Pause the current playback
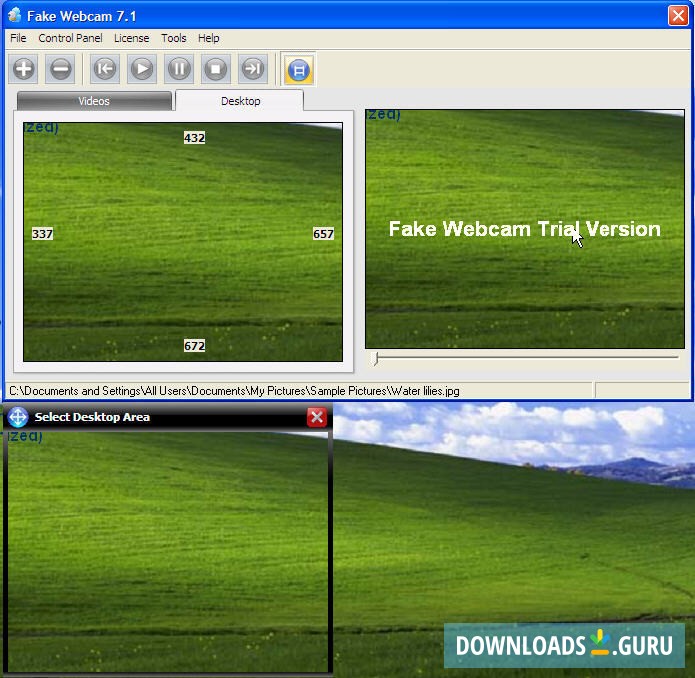Screen dimensions: 695x678 [x=179, y=69]
